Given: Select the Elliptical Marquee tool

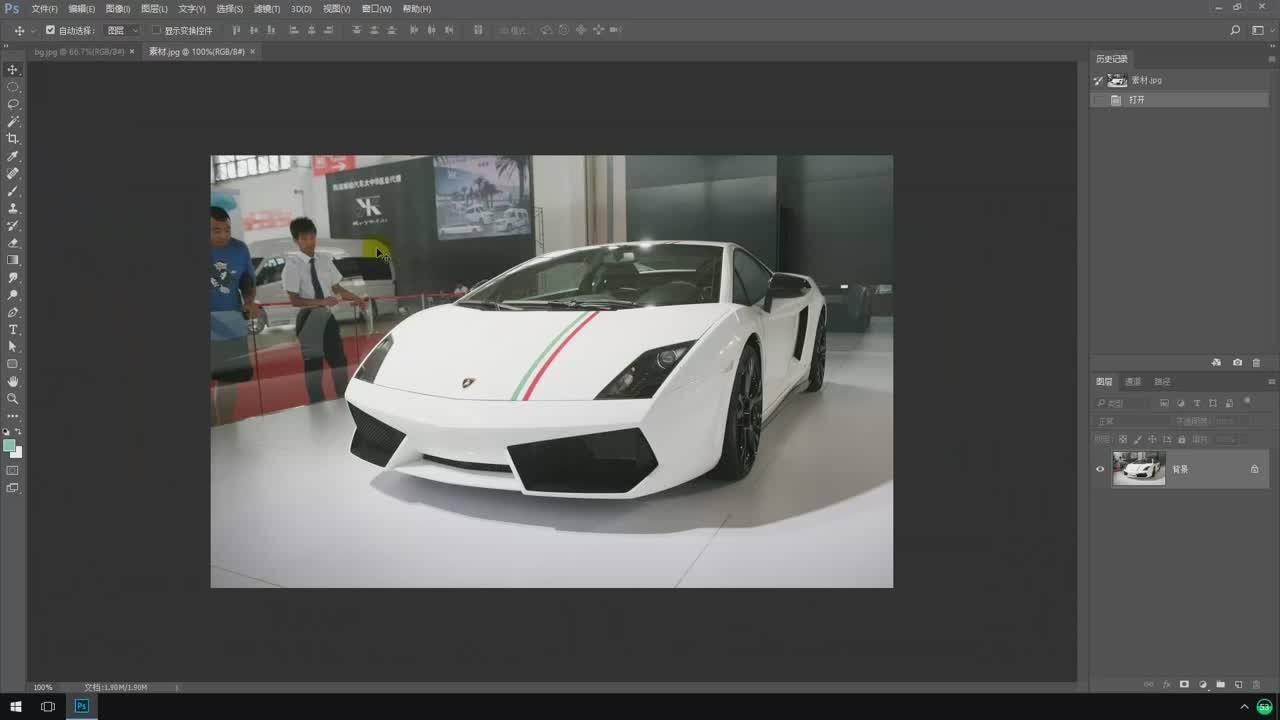Looking at the screenshot, I should (x=13, y=87).
